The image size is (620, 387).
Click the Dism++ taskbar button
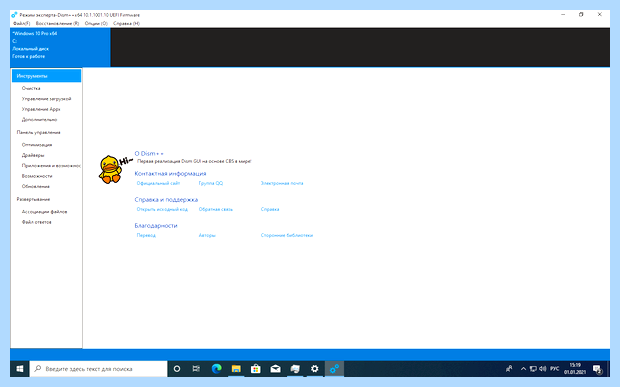tap(334, 369)
